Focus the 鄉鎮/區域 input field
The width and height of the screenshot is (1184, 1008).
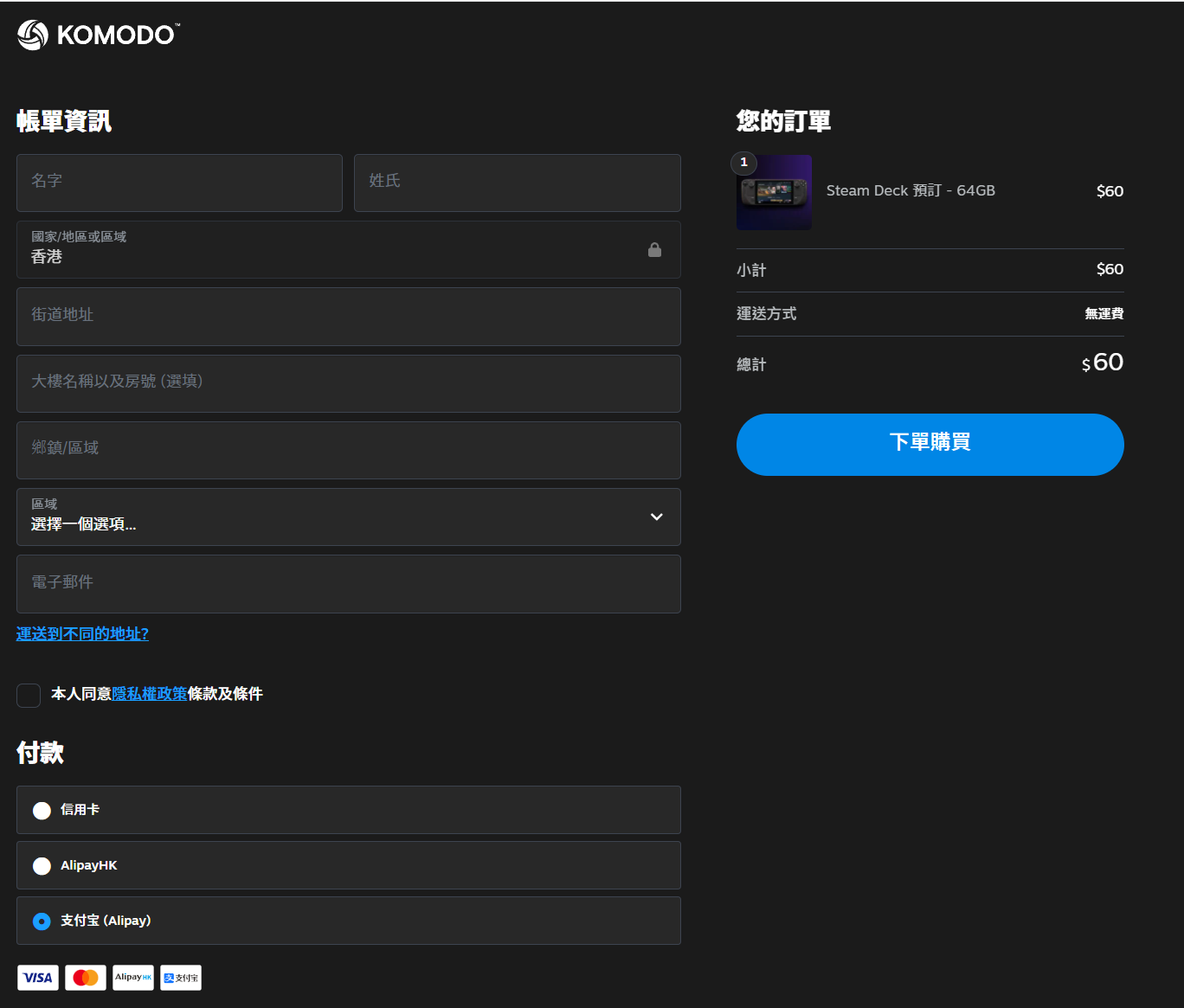coord(349,450)
